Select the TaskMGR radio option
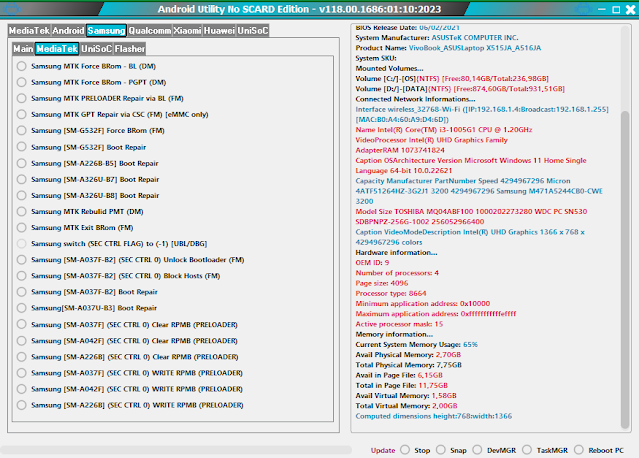The image size is (639, 458). point(527,450)
